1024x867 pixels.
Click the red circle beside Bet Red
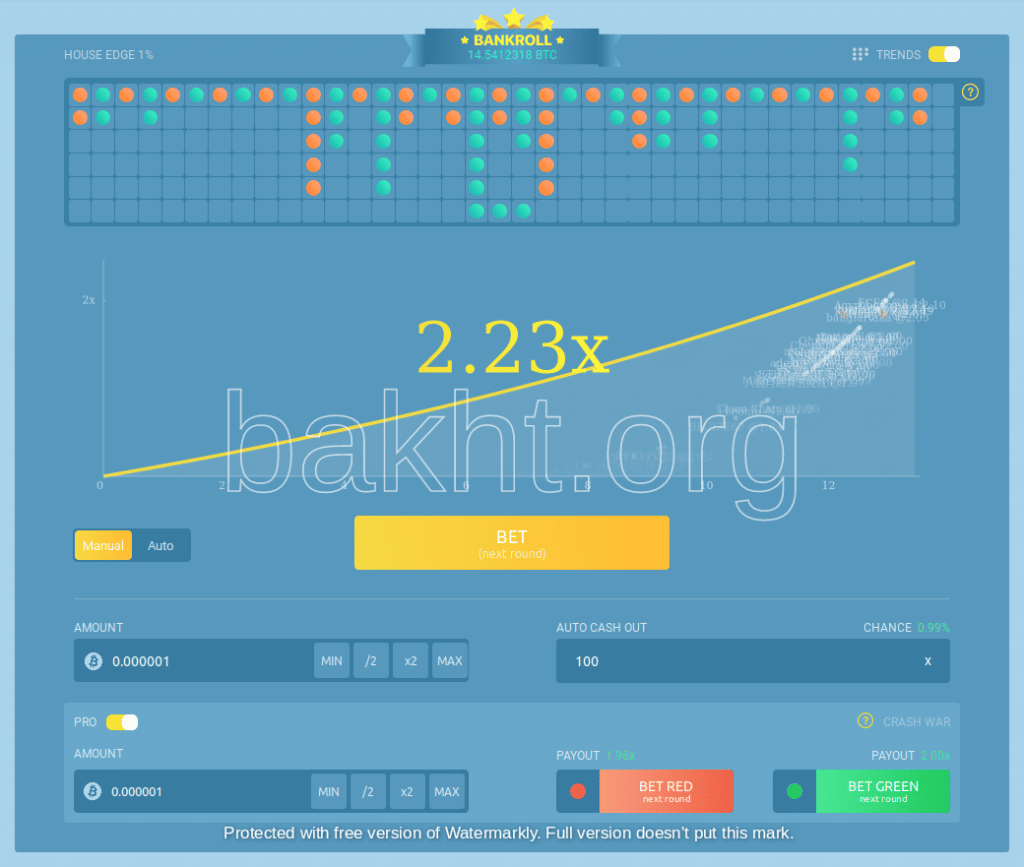point(577,791)
